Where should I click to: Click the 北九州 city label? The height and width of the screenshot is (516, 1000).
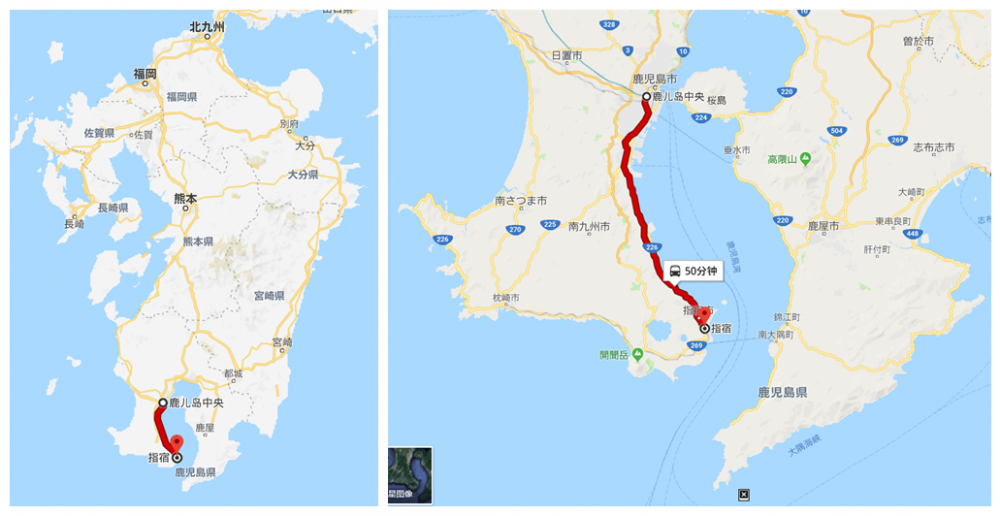pyautogui.click(x=207, y=27)
